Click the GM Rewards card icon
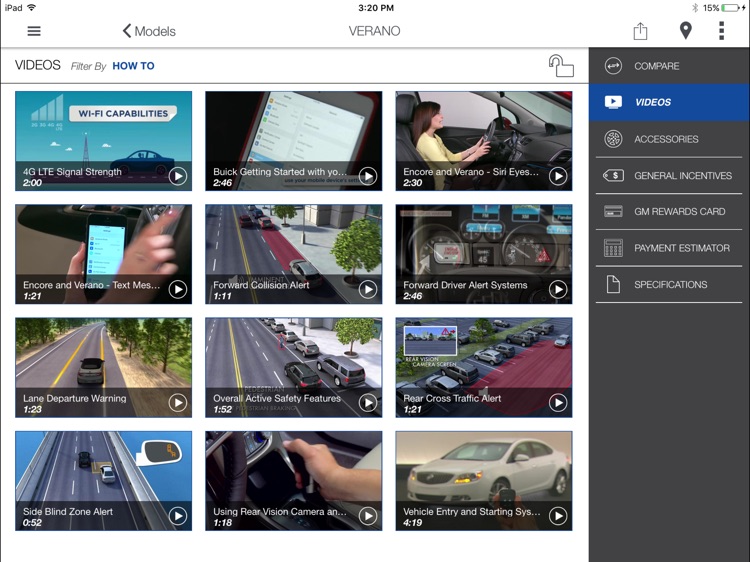Image resolution: width=750 pixels, height=562 pixels. point(613,211)
